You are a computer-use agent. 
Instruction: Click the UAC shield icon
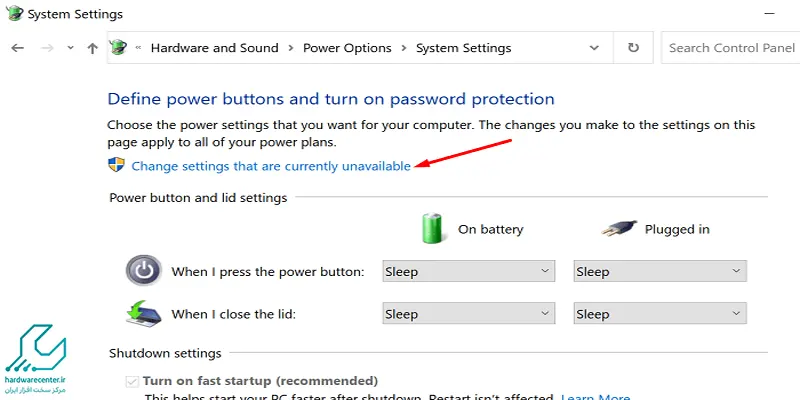coord(116,165)
